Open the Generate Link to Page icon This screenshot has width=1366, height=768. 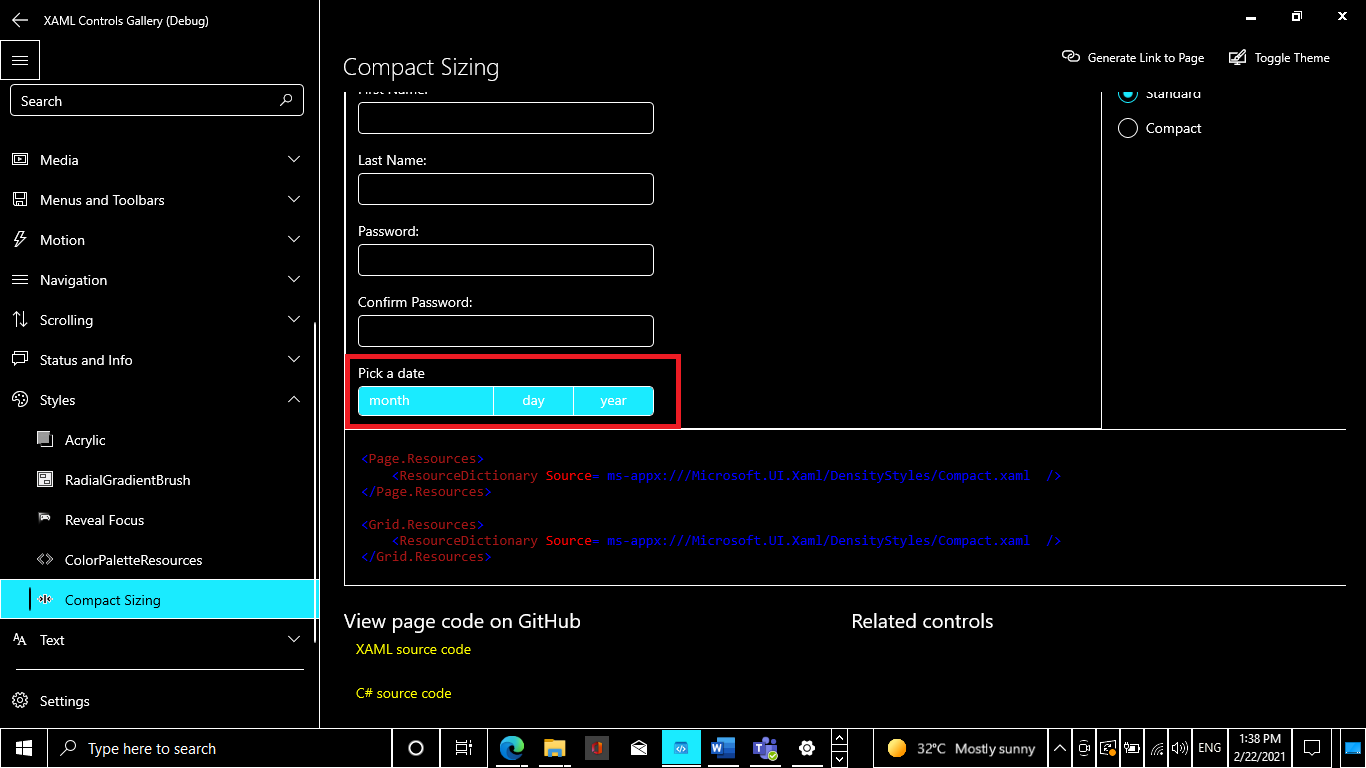pyautogui.click(x=1071, y=57)
